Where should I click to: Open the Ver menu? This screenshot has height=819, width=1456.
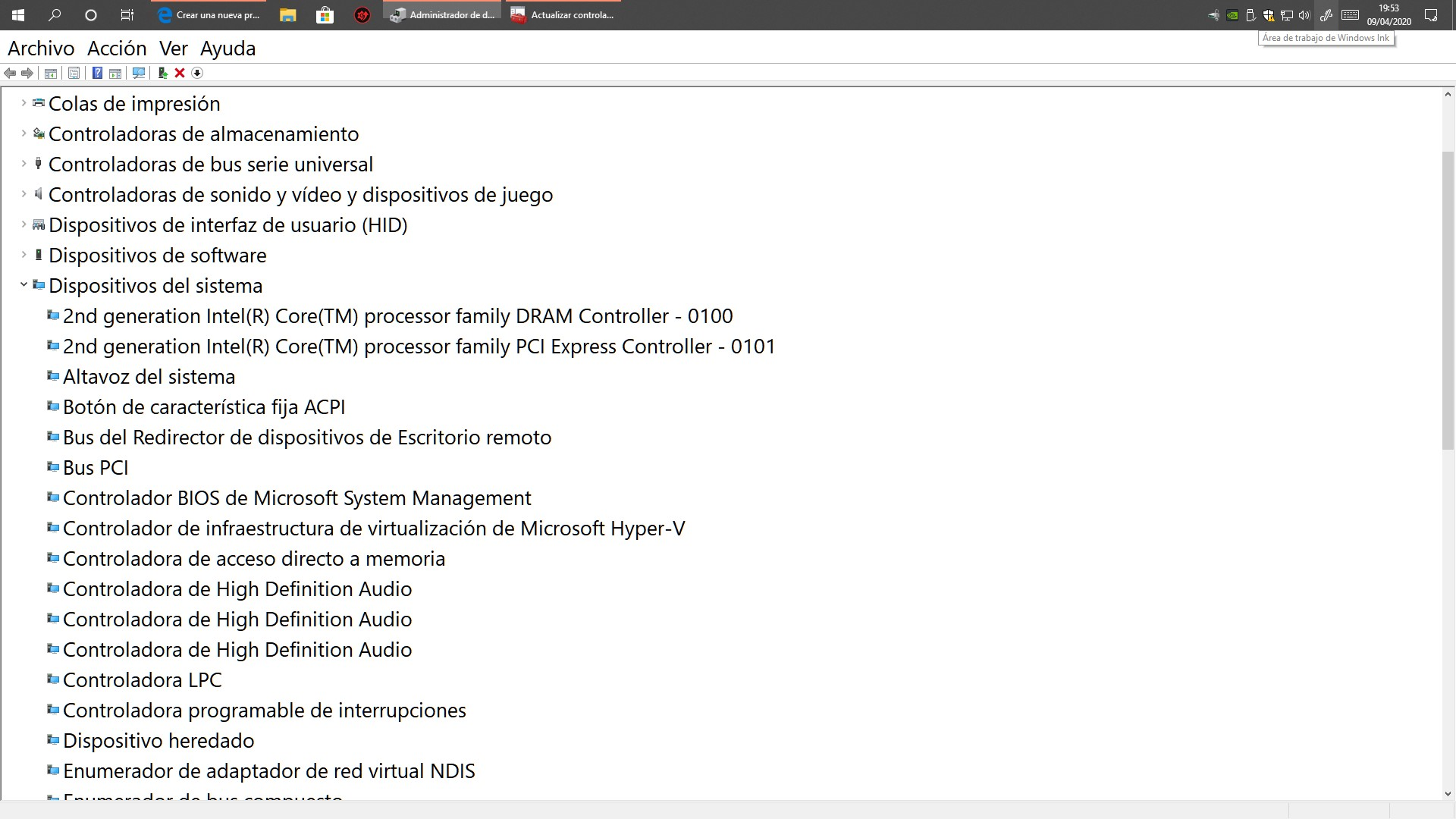pyautogui.click(x=173, y=49)
